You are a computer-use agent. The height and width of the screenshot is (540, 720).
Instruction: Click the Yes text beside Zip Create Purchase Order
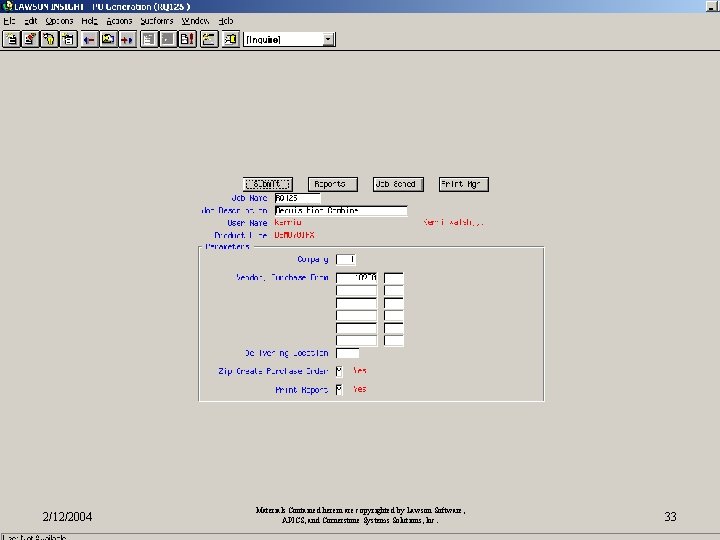(x=360, y=371)
